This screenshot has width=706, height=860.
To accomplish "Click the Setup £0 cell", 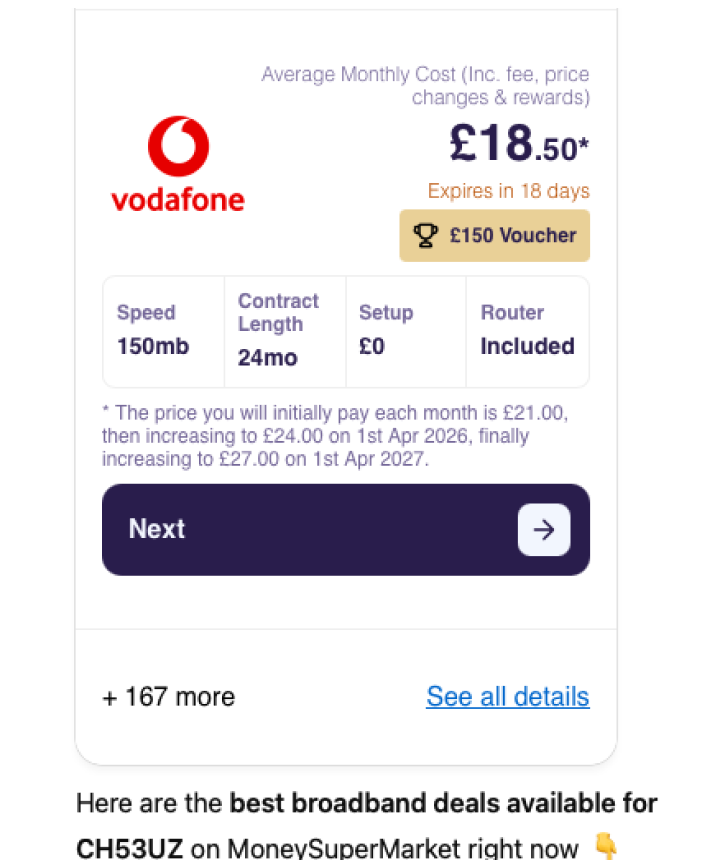I will pos(405,331).
